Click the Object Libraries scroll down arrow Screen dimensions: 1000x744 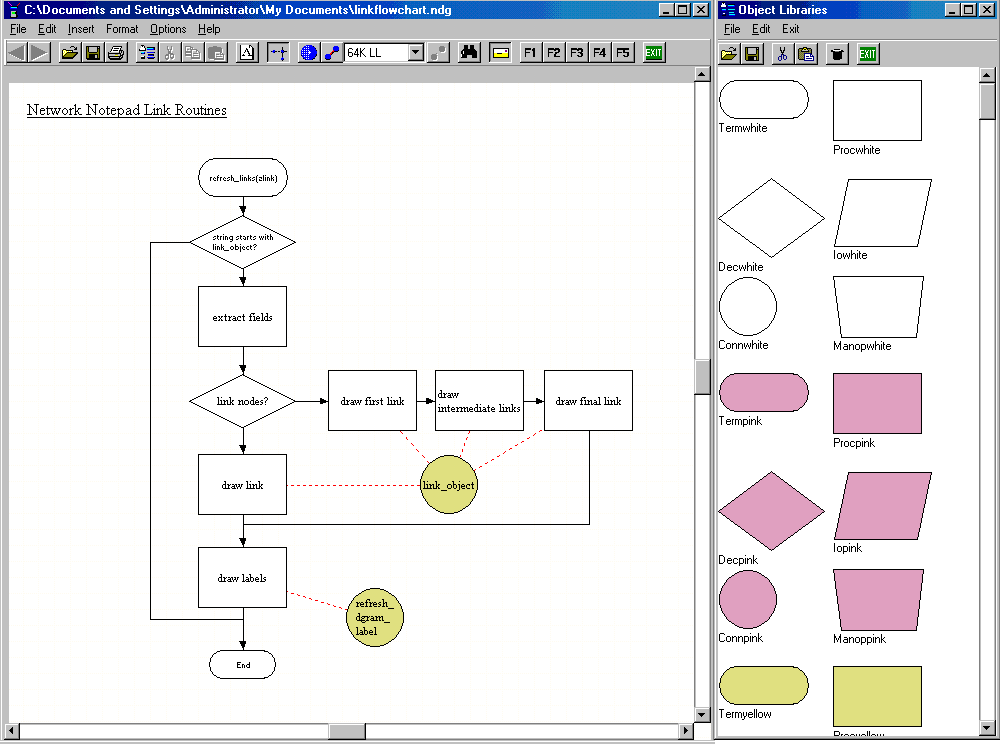pos(988,728)
